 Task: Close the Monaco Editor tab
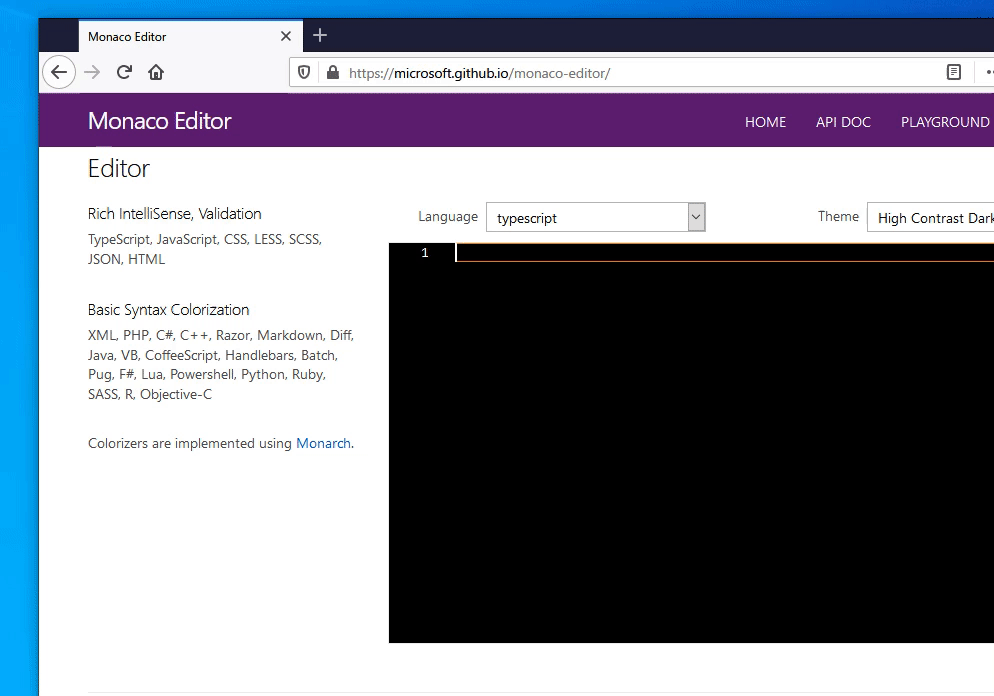286,36
